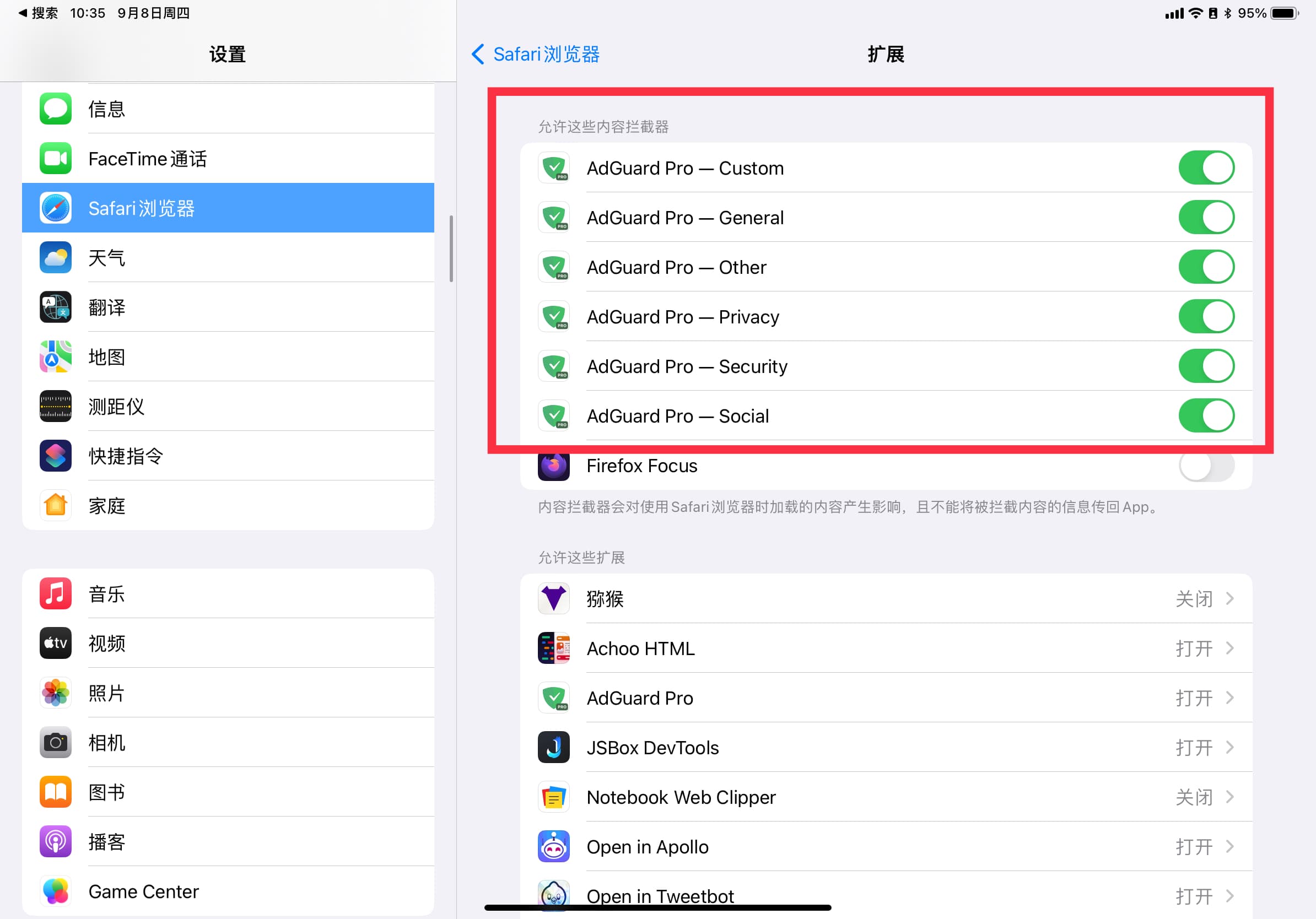
Task: Open the 猕猴 row chevron
Action: click(x=1230, y=598)
